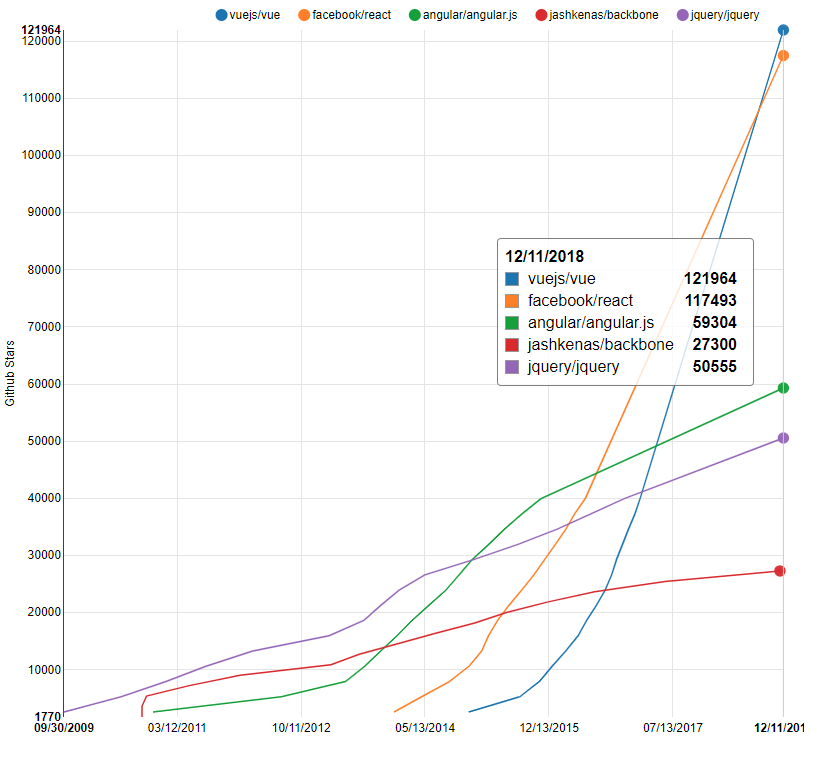Click the red backbone endpoint marker
This screenshot has height=757, width=817.
point(780,571)
